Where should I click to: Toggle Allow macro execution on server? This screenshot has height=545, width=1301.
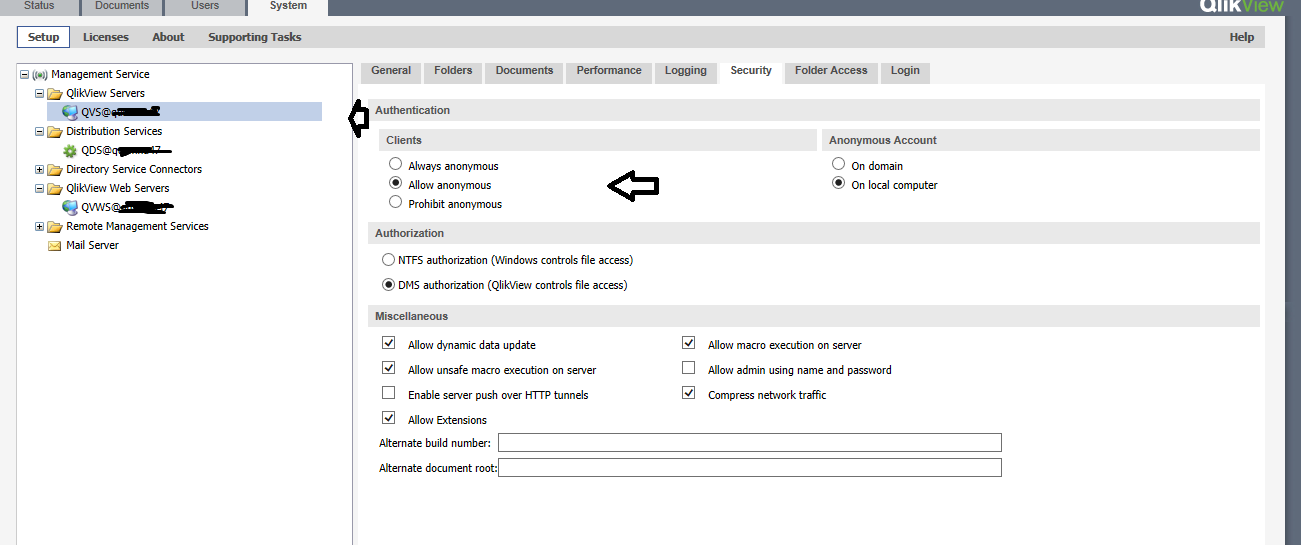(x=688, y=343)
